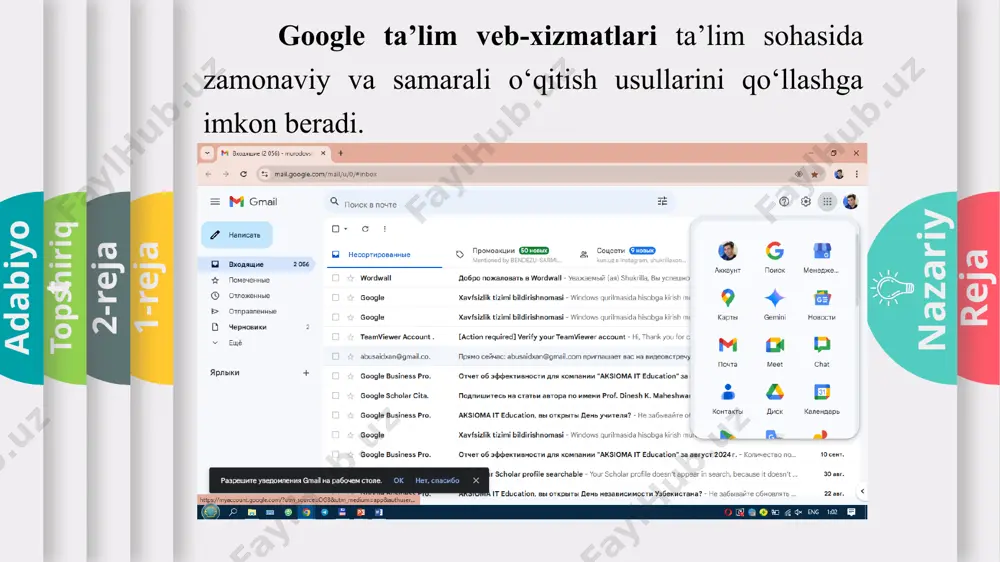Viewport: 1000px width, 562px height.
Task: Open the account avatar in Gmail header
Action: 850,202
